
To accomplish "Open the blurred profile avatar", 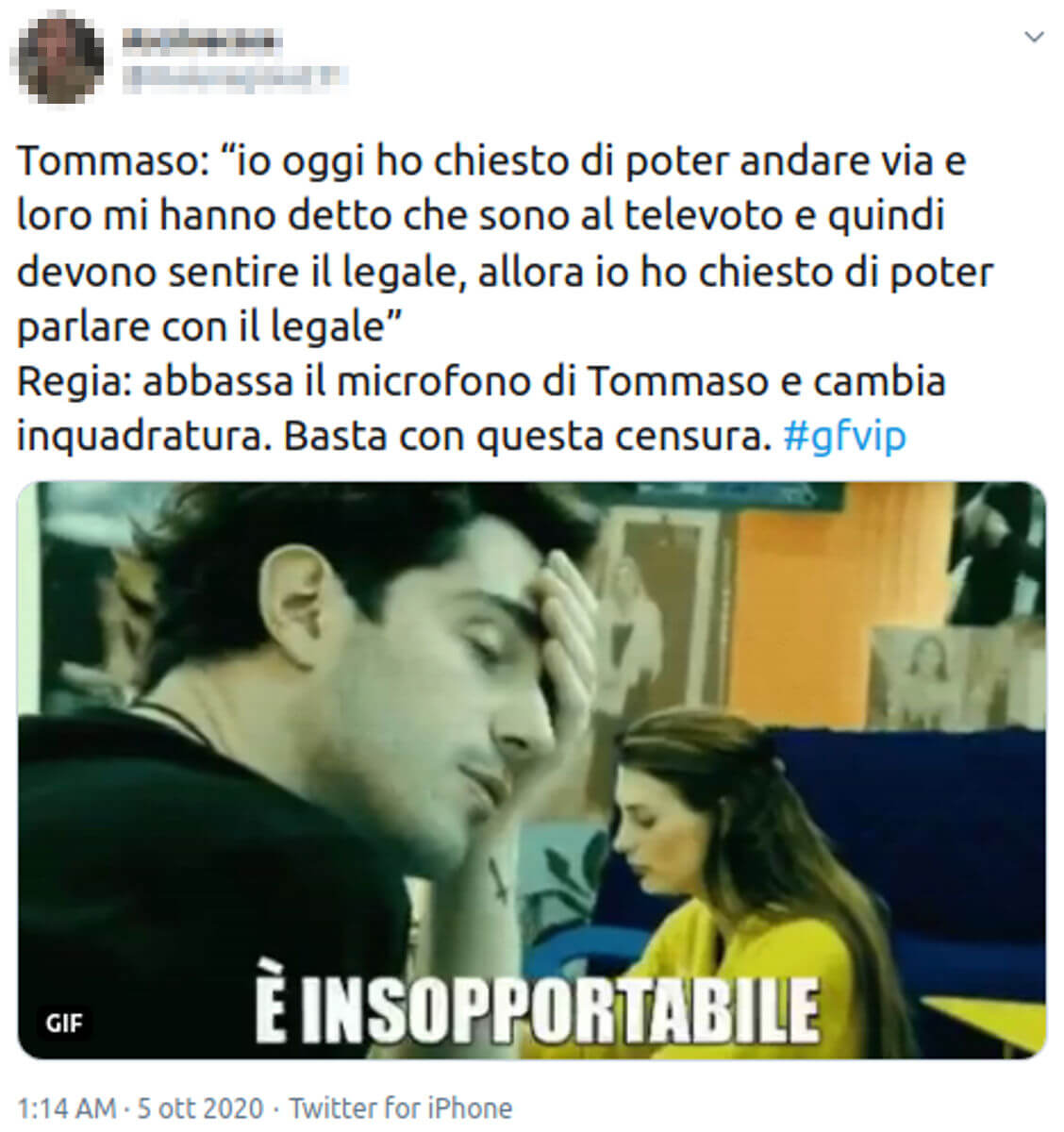I will pos(62,59).
